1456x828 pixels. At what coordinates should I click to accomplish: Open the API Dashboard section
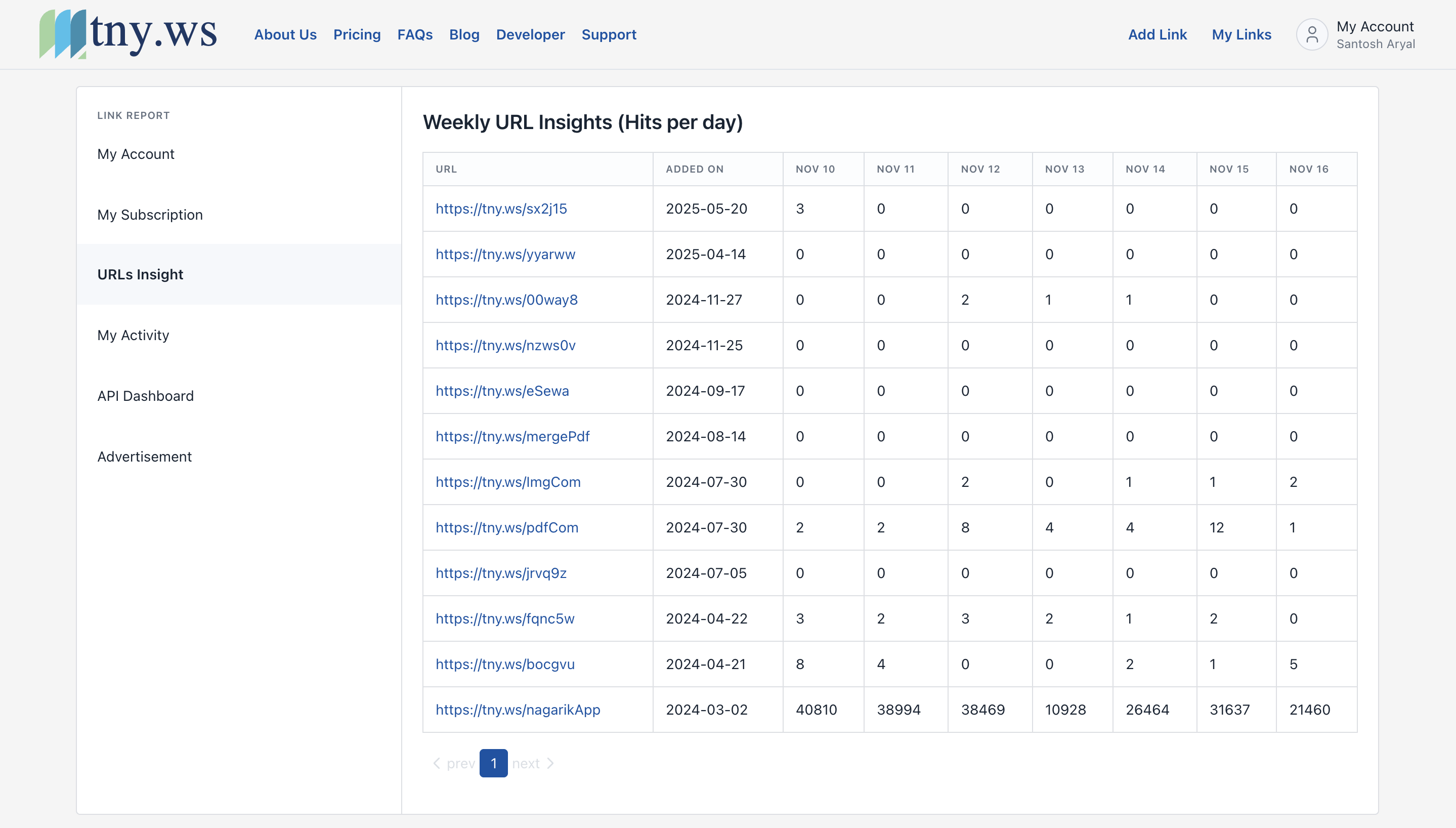(146, 396)
